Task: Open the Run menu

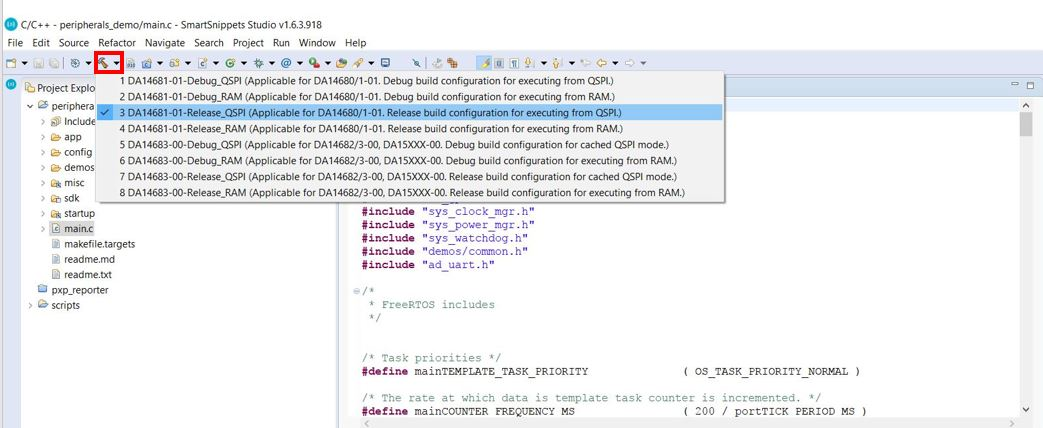Action: tap(282, 43)
